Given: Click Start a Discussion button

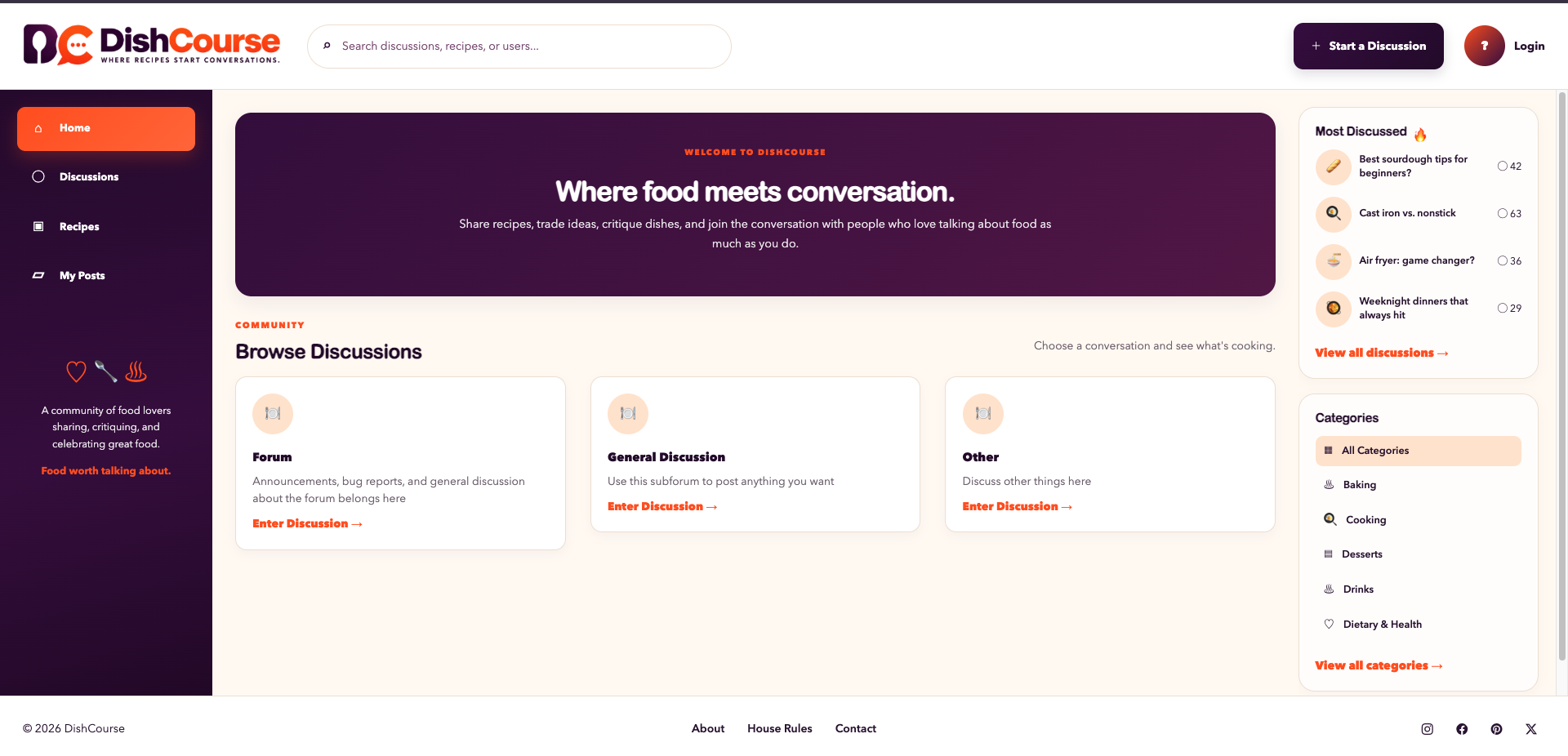Looking at the screenshot, I should coord(1368,46).
